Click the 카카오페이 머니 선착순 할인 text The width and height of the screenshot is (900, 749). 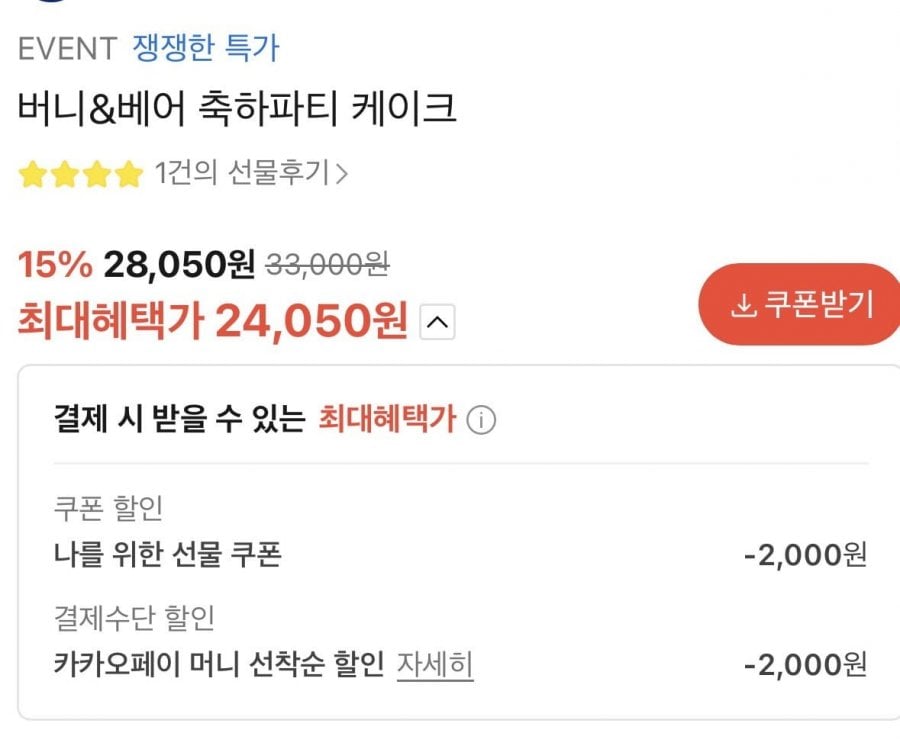coord(219,664)
